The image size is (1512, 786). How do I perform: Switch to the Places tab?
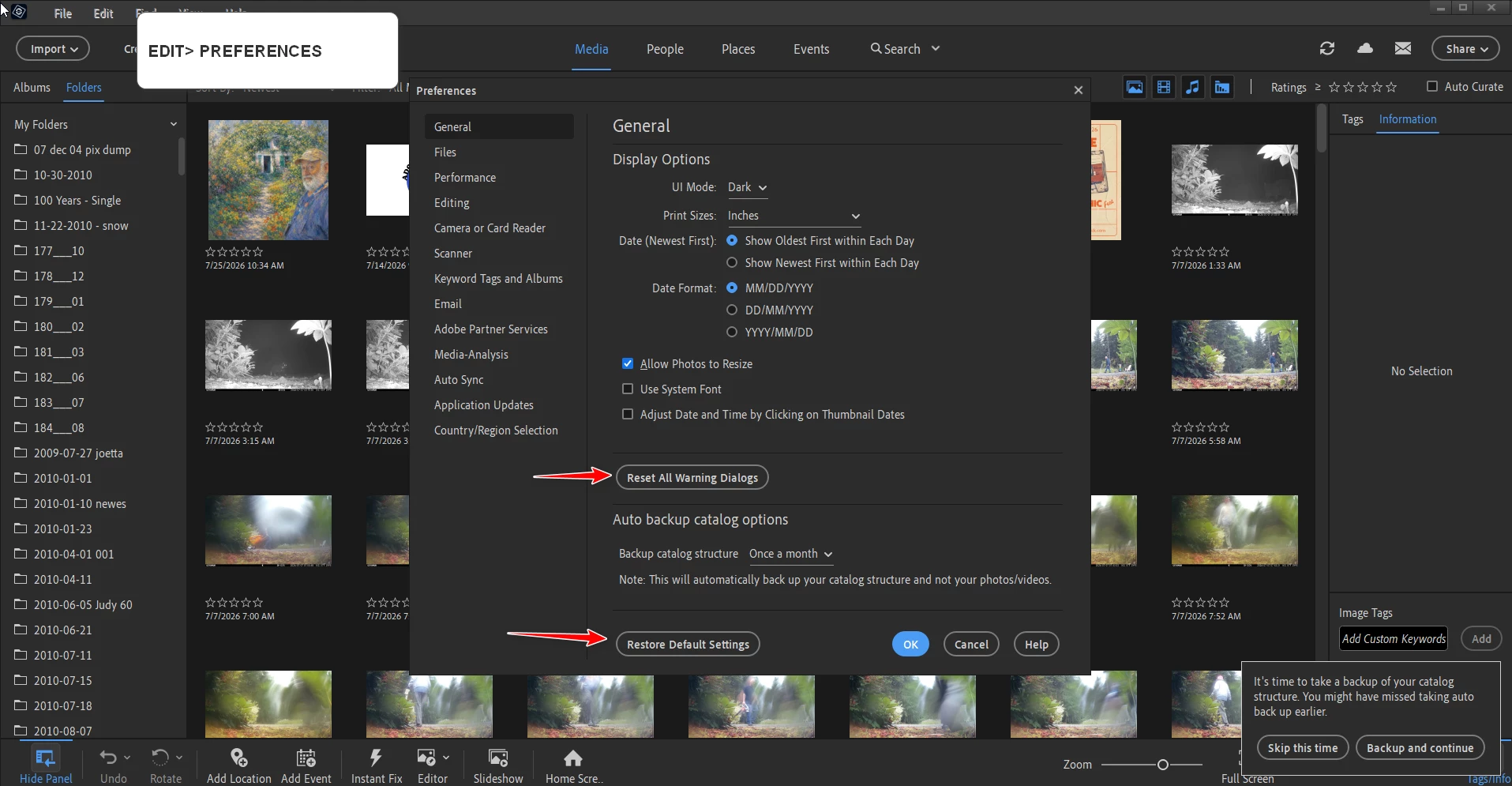[x=738, y=49]
